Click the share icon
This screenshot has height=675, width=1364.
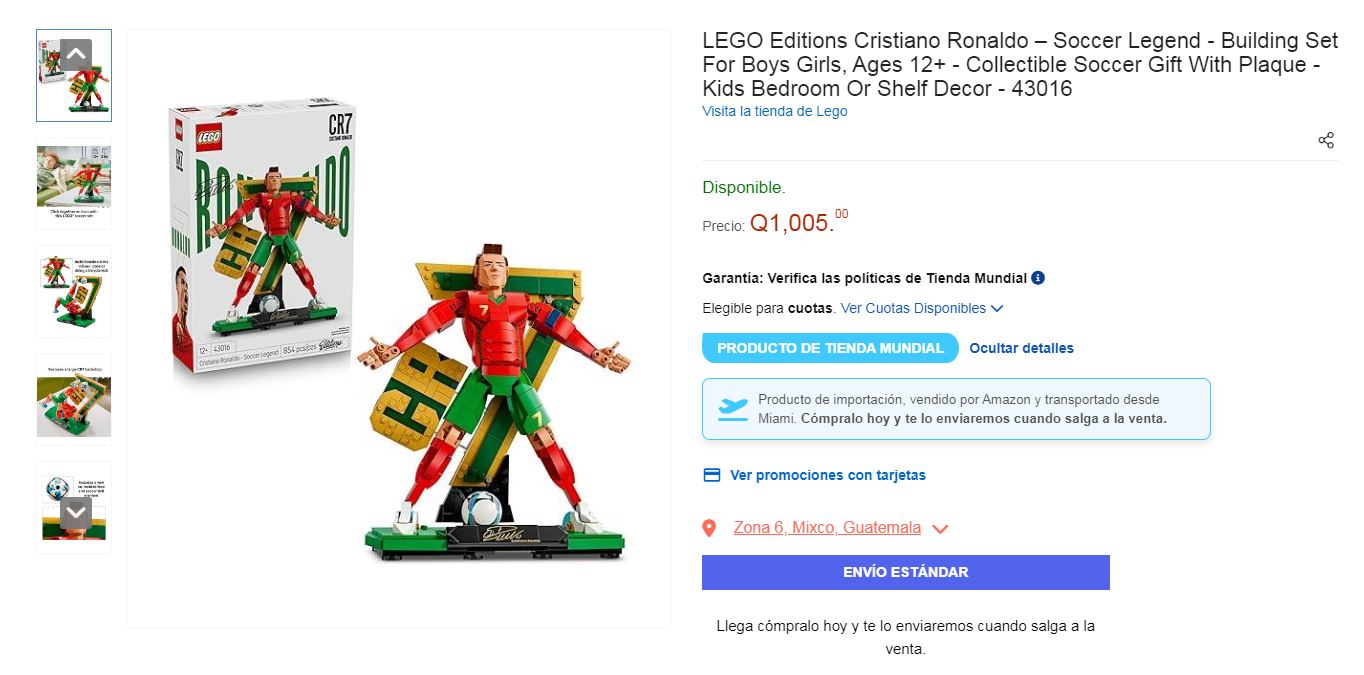click(x=1326, y=140)
